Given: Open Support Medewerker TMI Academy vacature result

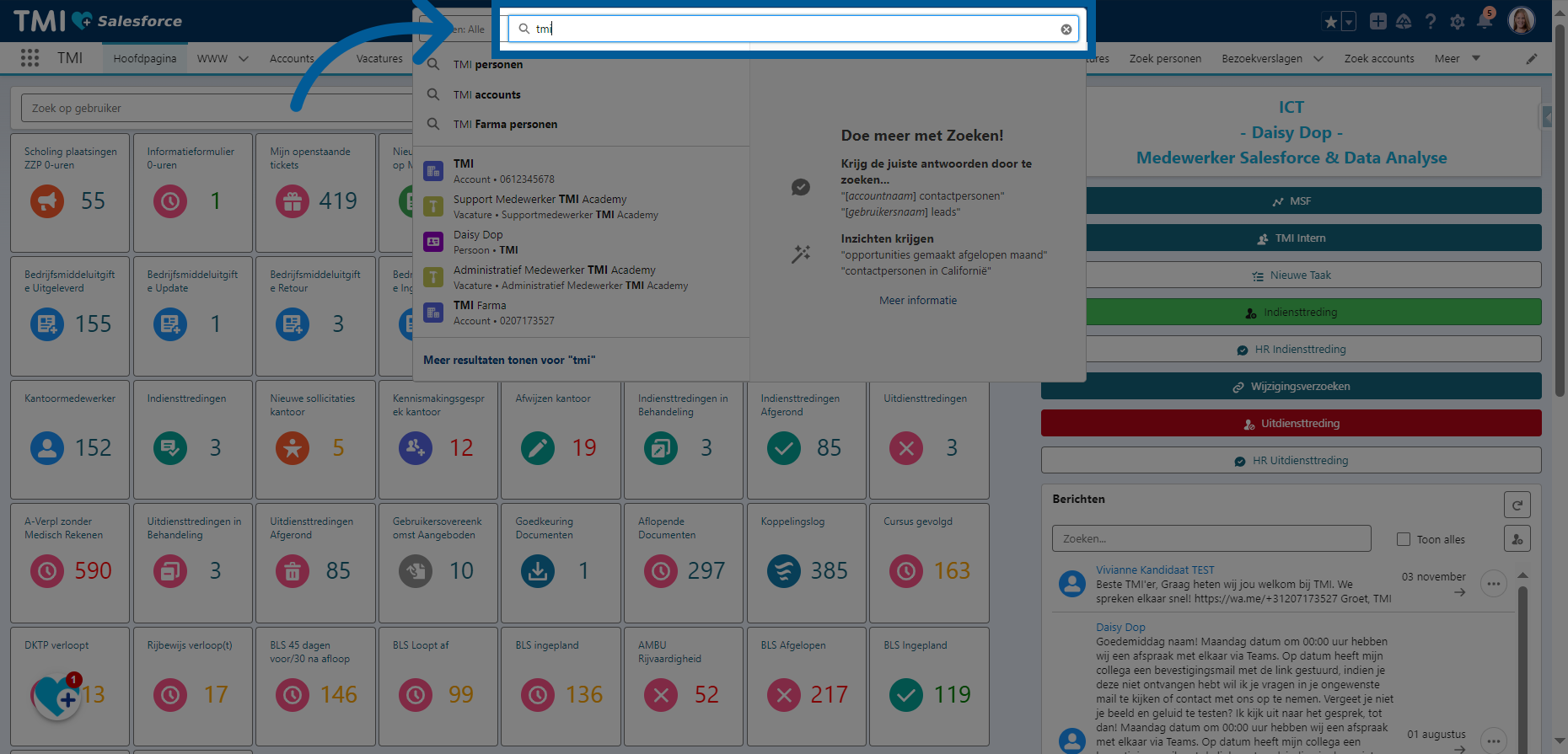Looking at the screenshot, I should [581, 206].
